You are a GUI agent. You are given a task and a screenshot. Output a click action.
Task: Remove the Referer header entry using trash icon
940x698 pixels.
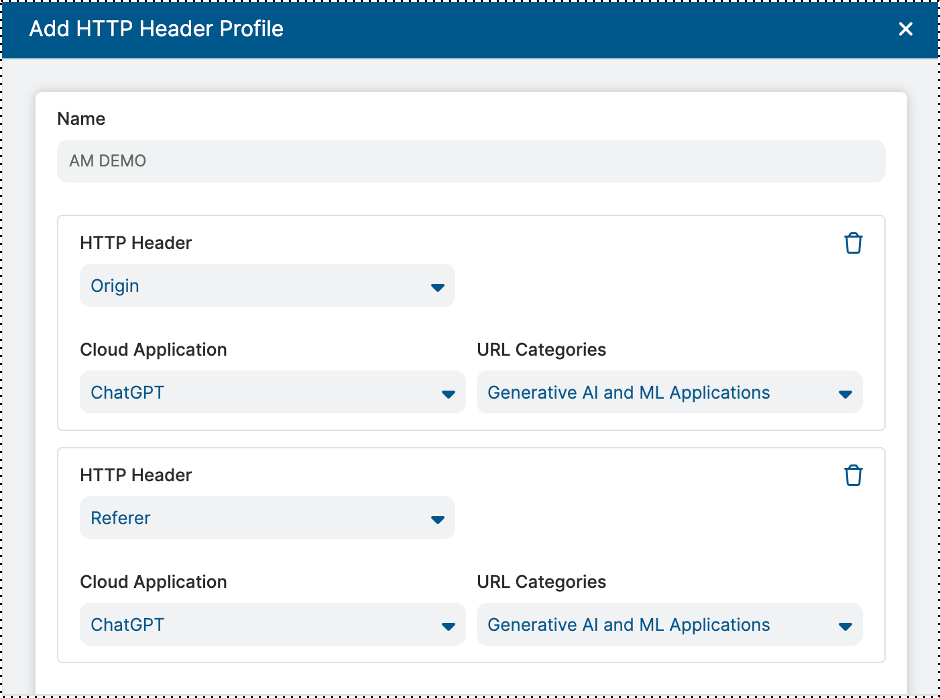pos(853,475)
